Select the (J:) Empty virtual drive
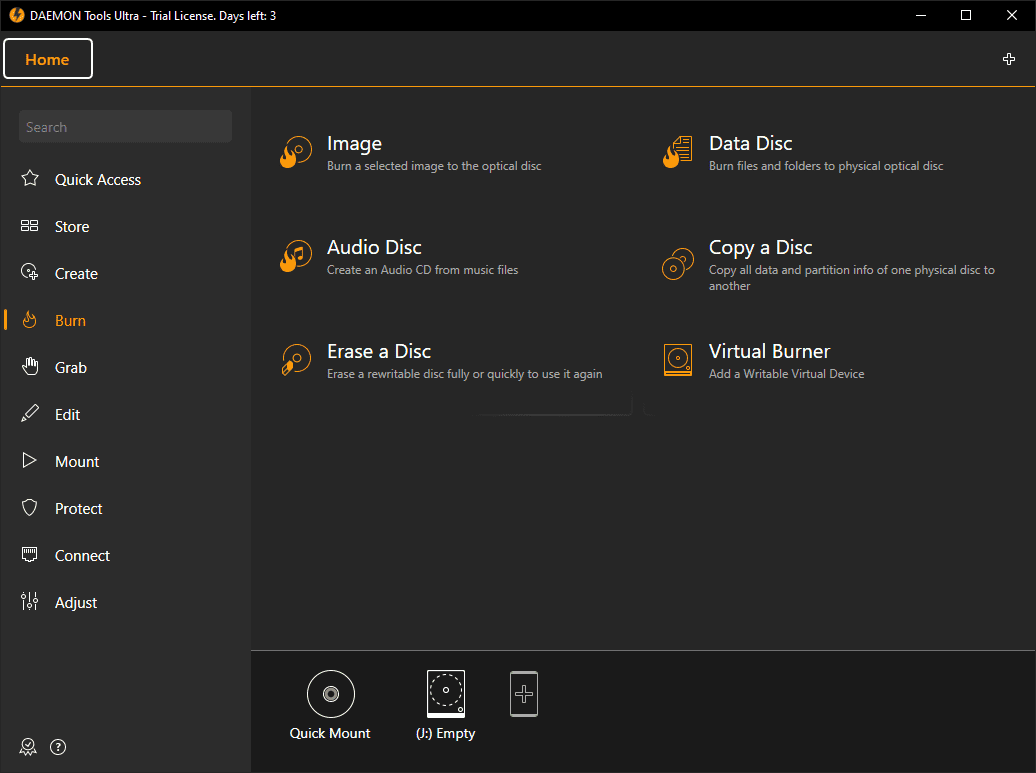This screenshot has height=773, width=1036. coord(446,694)
